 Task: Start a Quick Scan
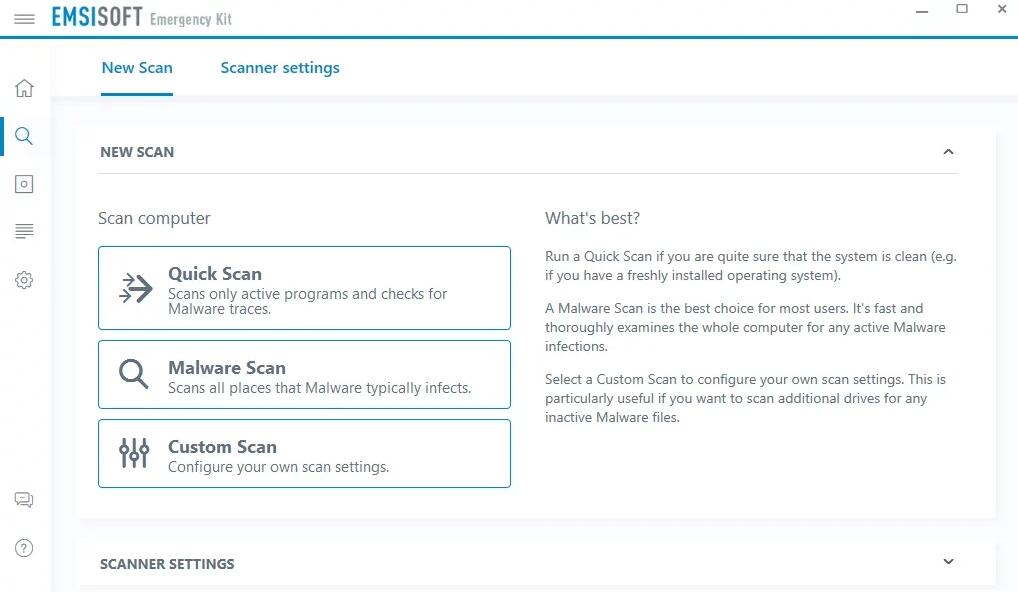[x=304, y=288]
